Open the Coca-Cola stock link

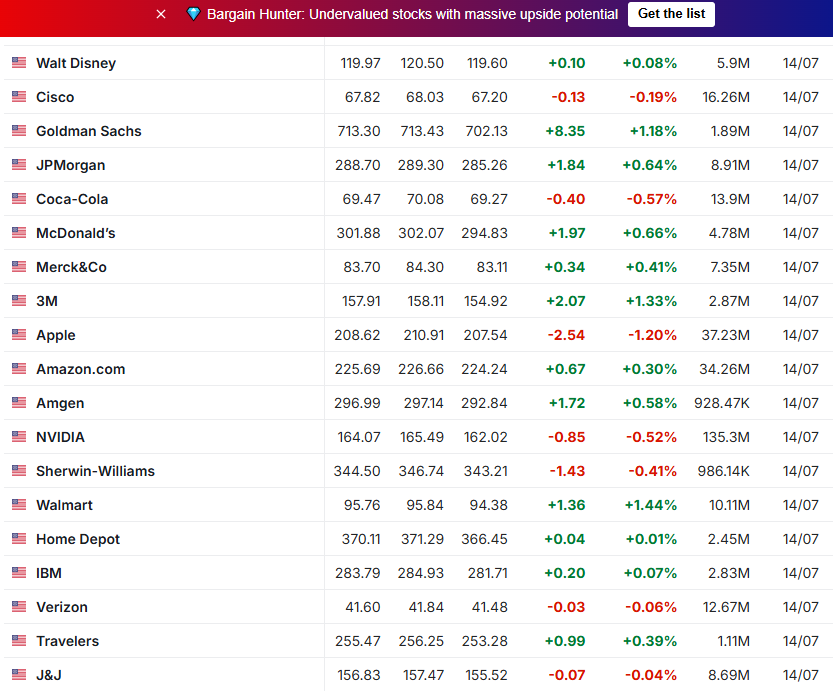pos(72,199)
